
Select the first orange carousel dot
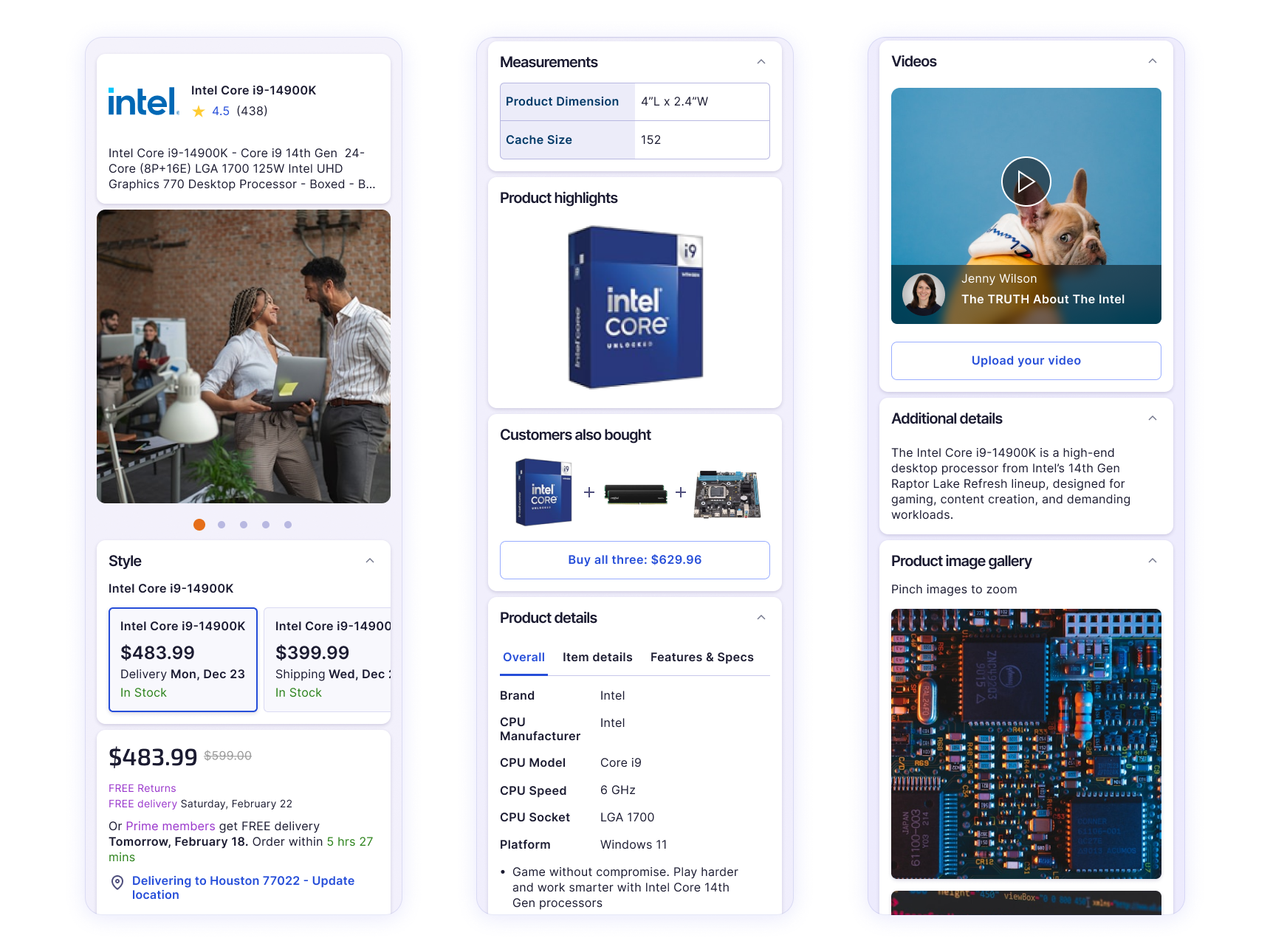(199, 525)
